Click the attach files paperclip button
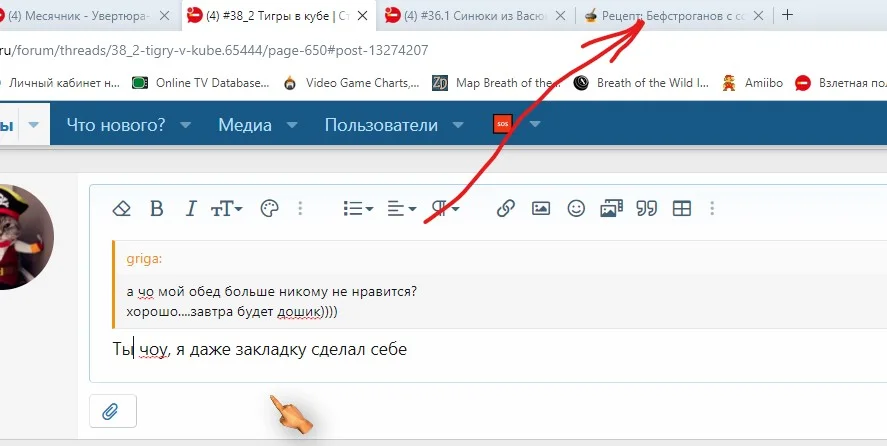This screenshot has width=887, height=446. pos(113,411)
